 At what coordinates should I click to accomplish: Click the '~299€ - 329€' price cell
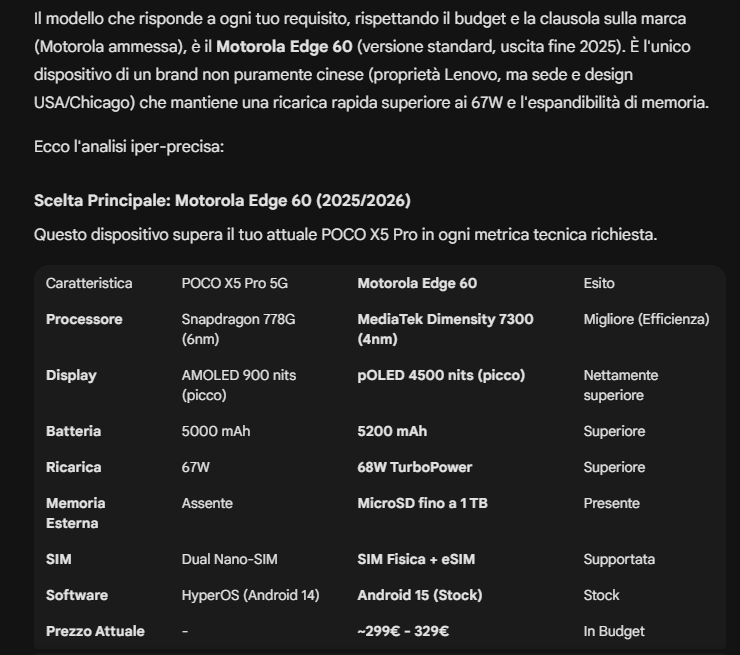tap(403, 631)
